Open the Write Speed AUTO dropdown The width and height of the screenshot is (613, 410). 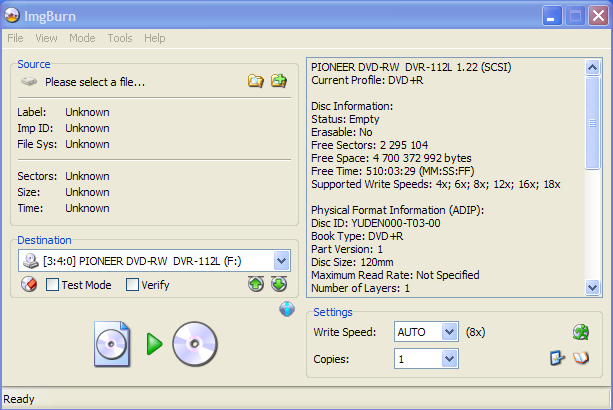tap(450, 332)
